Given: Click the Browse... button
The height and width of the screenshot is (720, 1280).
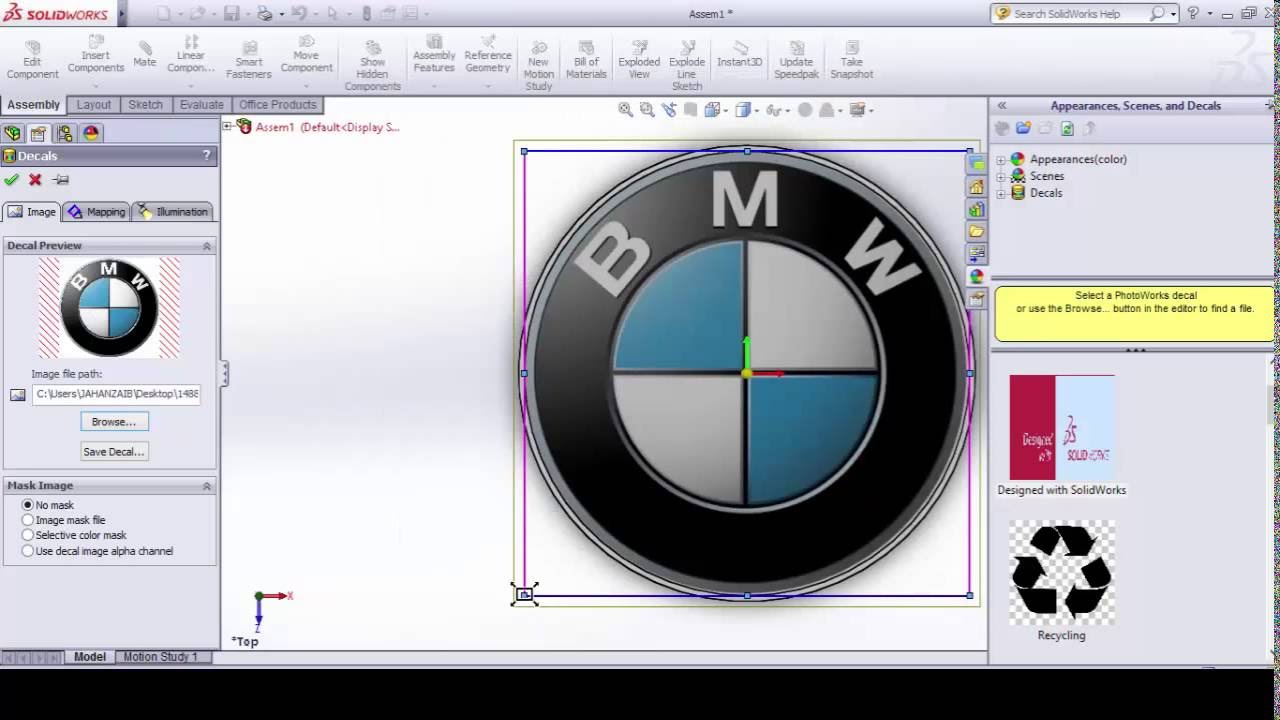Looking at the screenshot, I should tap(114, 422).
